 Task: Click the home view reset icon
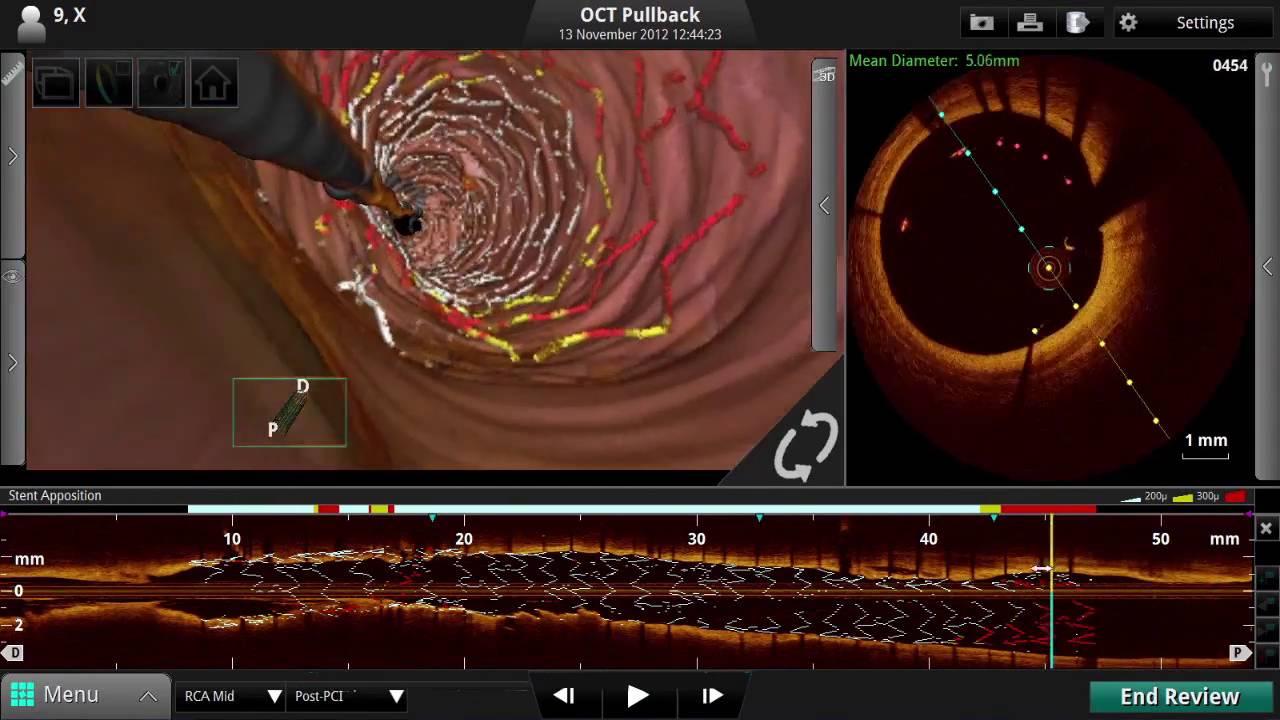[x=212, y=84]
